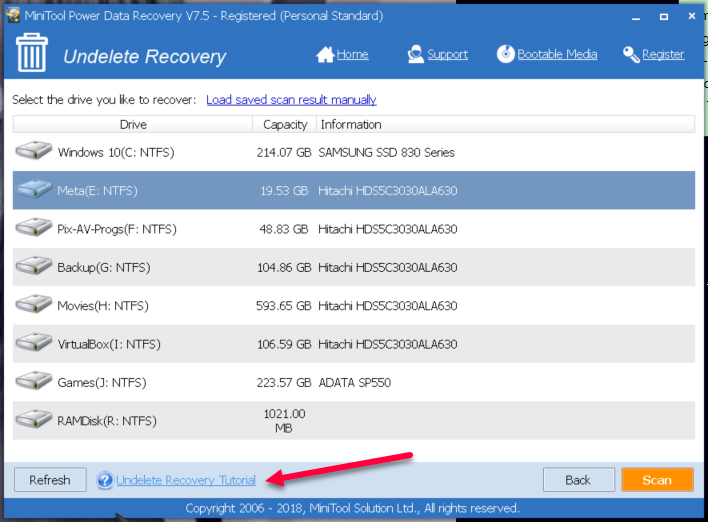Click Hitachi info in the Meta row
708x522 pixels.
388,191
